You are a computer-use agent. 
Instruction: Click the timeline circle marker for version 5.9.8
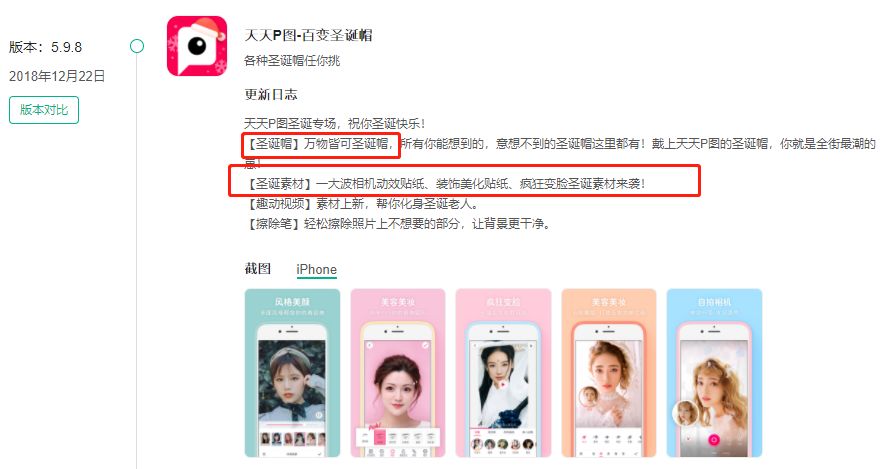137,46
